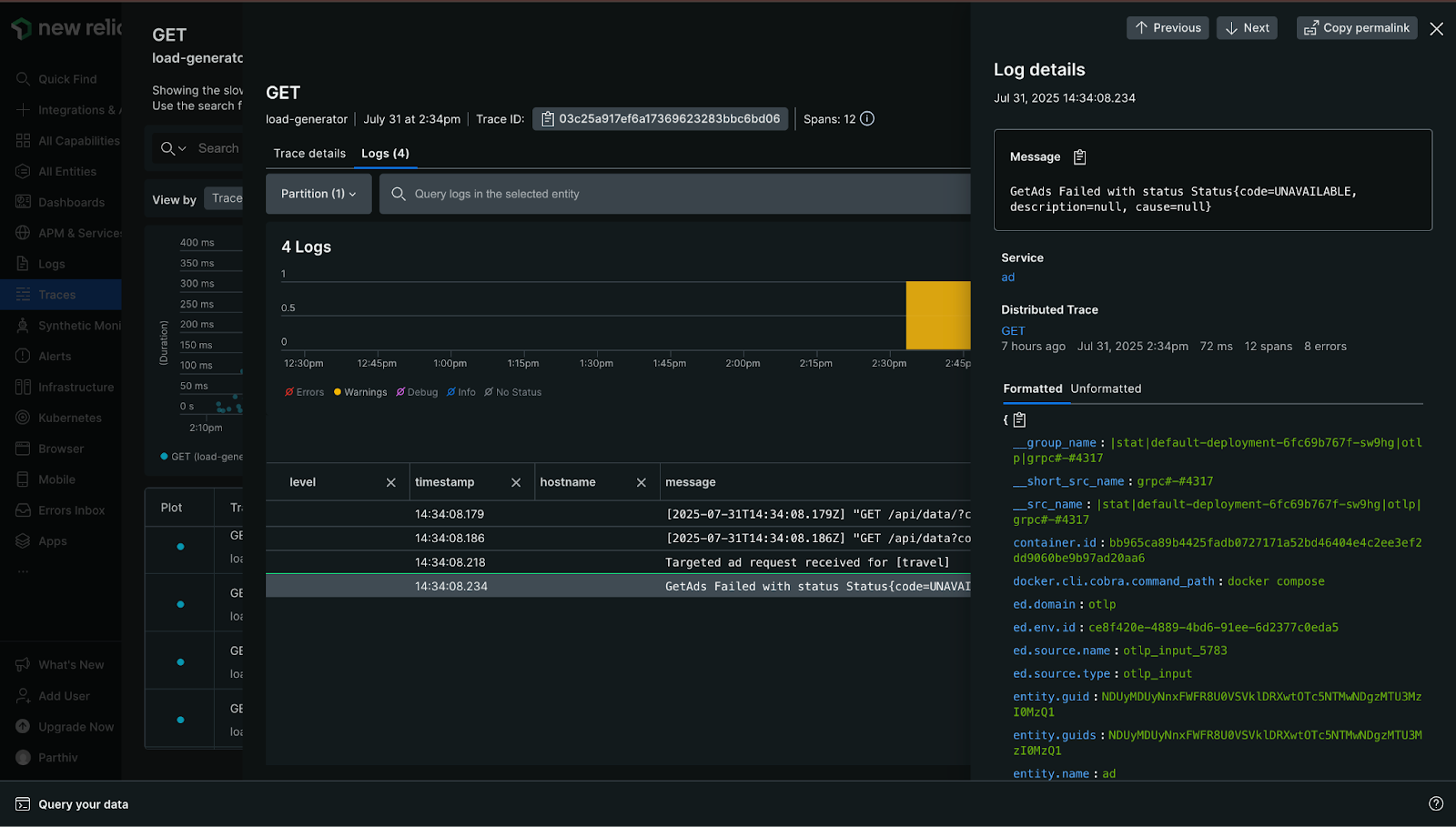Click the yellow warnings bar in chart
This screenshot has width=1456, height=827.
(937, 316)
